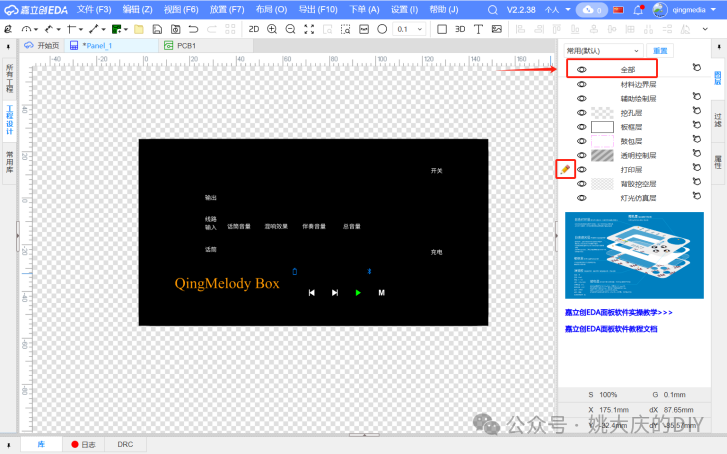Screen dimensions: 727x454
Task: Click the search magnifier in the top bar
Action: tap(493, 10)
